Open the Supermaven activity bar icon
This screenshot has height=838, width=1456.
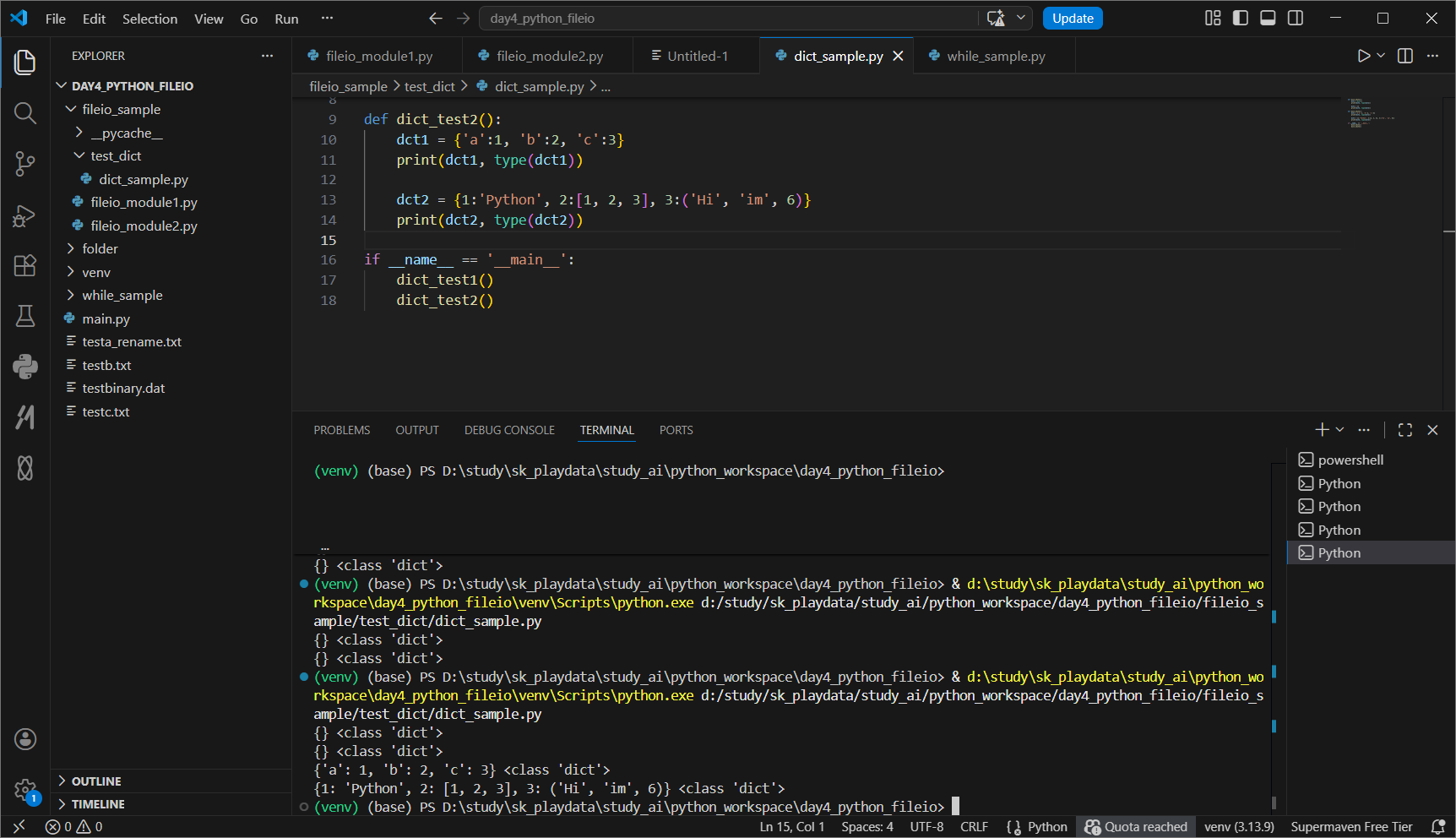[x=25, y=416]
